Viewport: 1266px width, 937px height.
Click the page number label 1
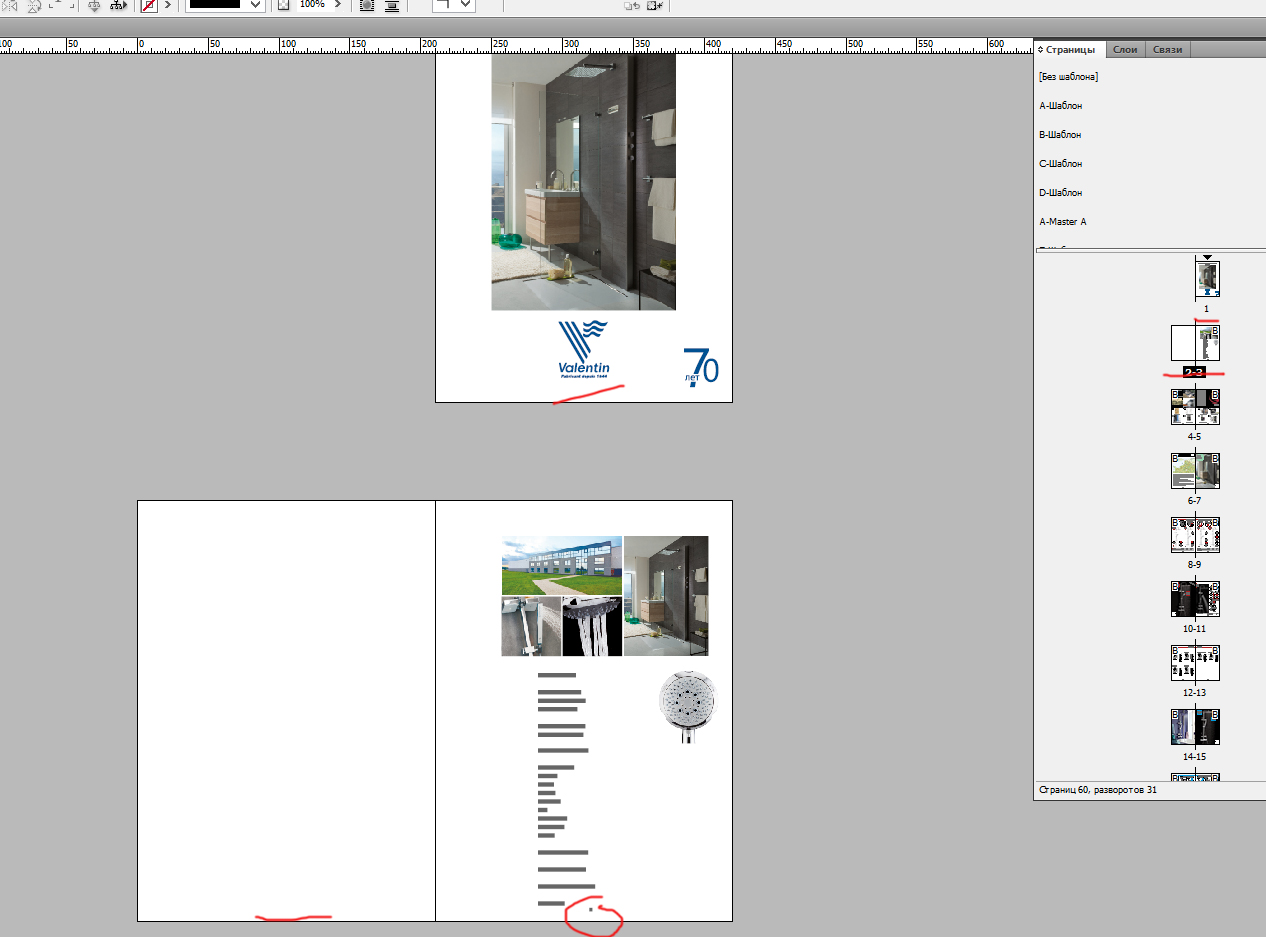pos(1206,309)
